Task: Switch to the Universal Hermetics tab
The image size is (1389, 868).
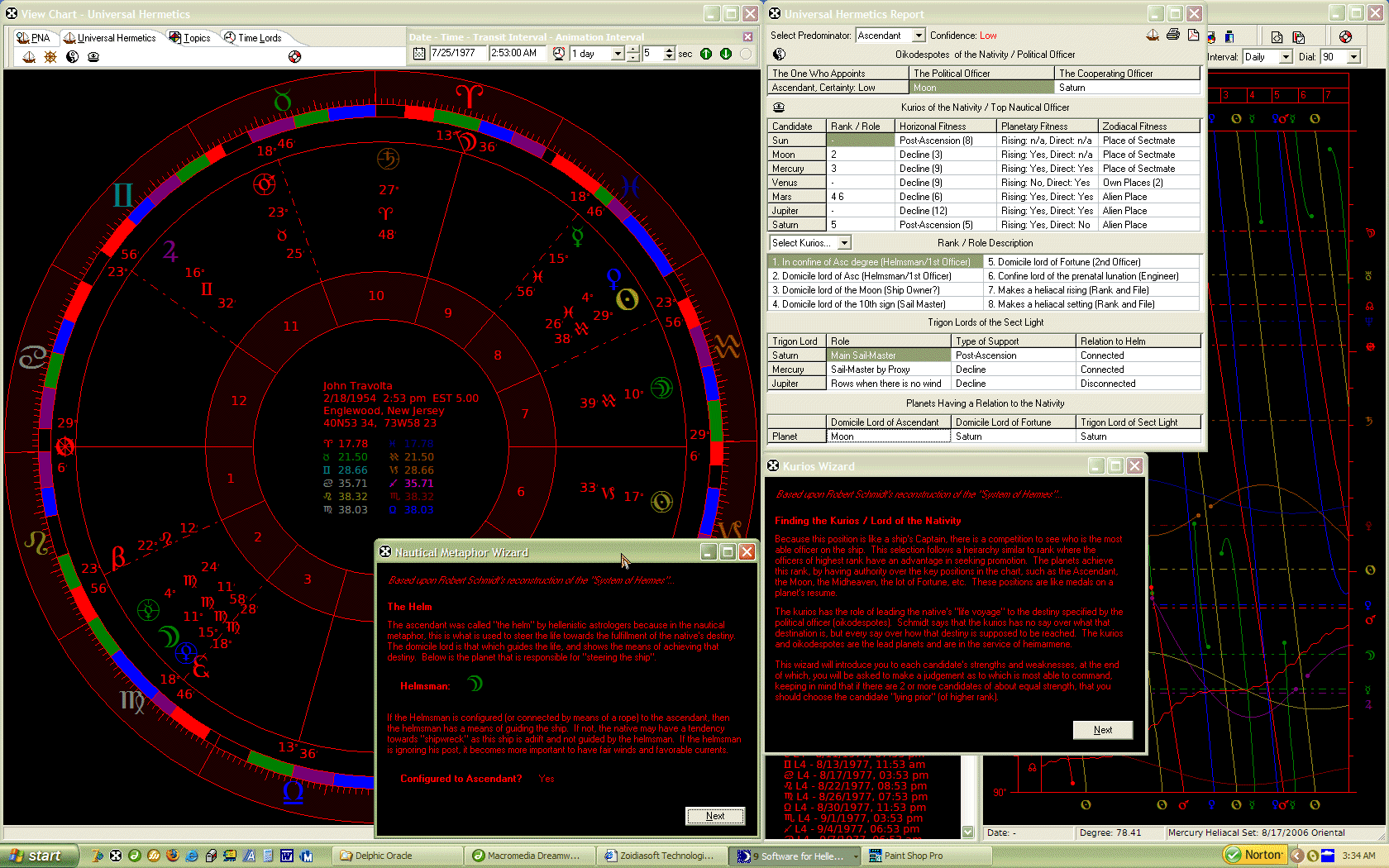Action: click(110, 37)
